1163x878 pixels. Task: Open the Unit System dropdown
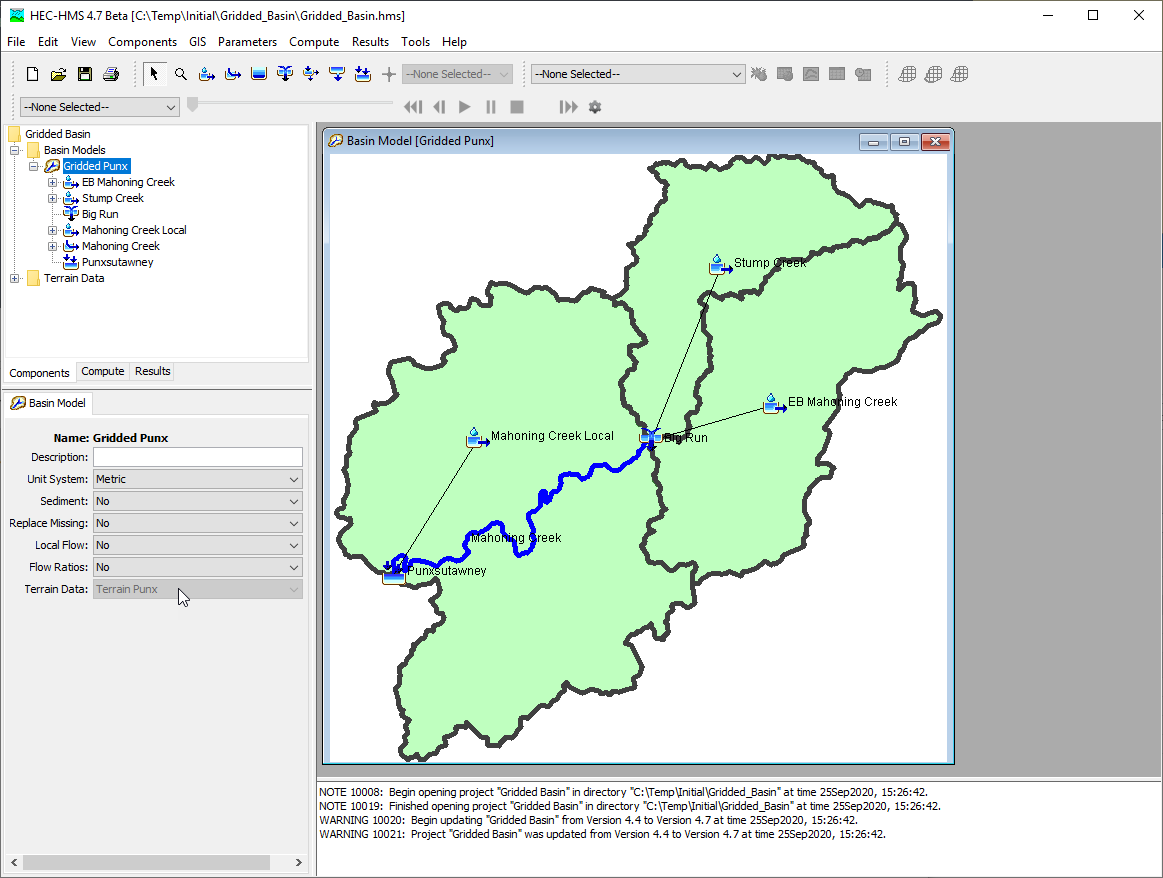198,479
